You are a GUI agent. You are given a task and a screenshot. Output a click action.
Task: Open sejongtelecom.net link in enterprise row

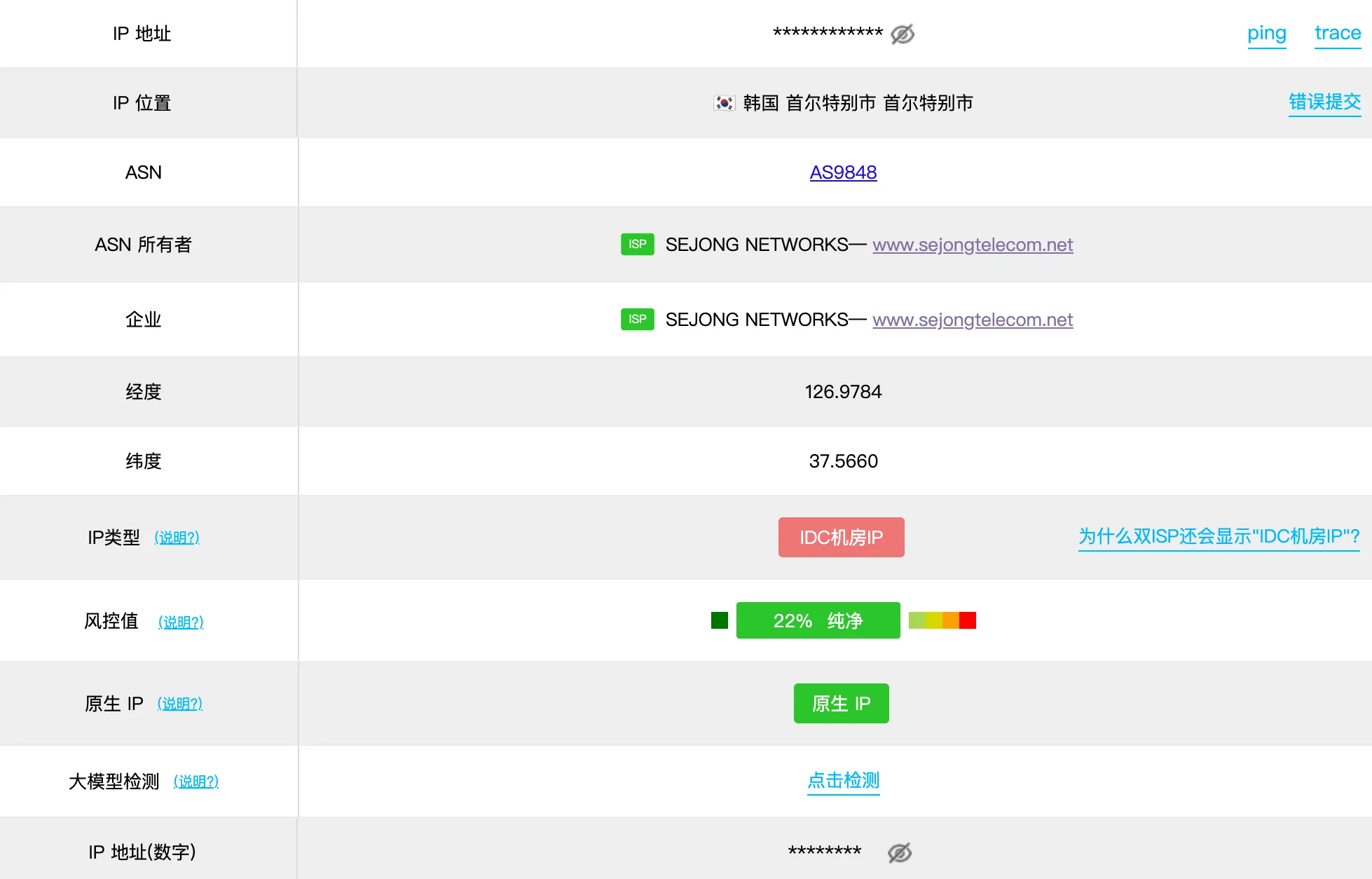pyautogui.click(x=972, y=320)
